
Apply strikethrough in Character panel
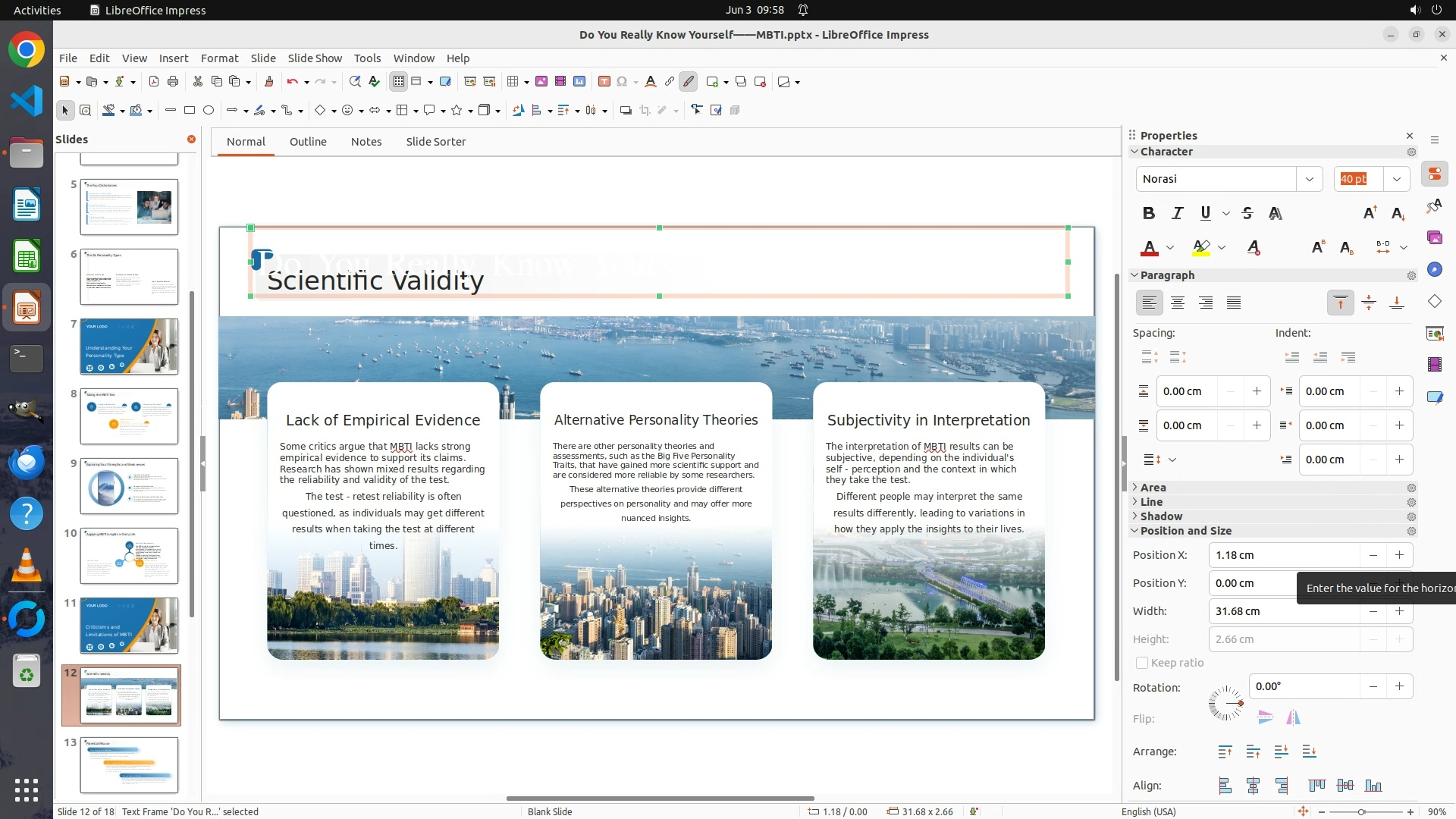[1247, 213]
